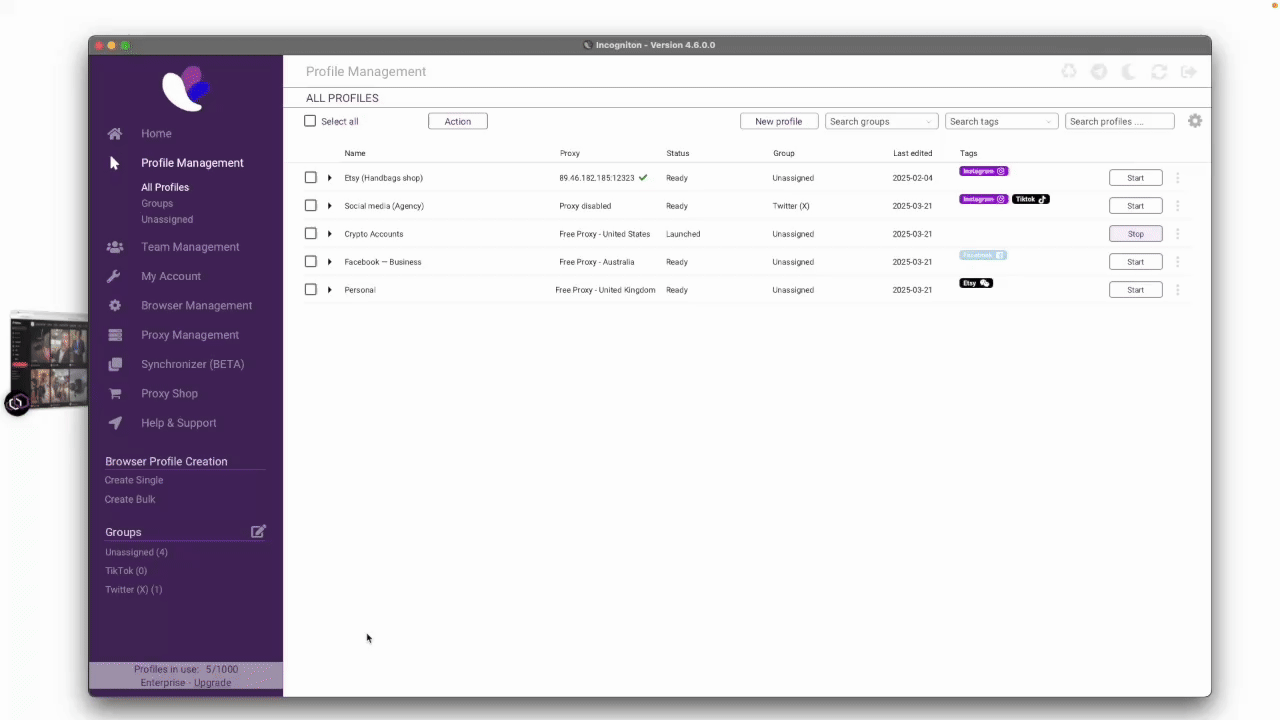This screenshot has width=1280, height=720.
Task: Open Home in the sidebar
Action: pyautogui.click(x=156, y=134)
